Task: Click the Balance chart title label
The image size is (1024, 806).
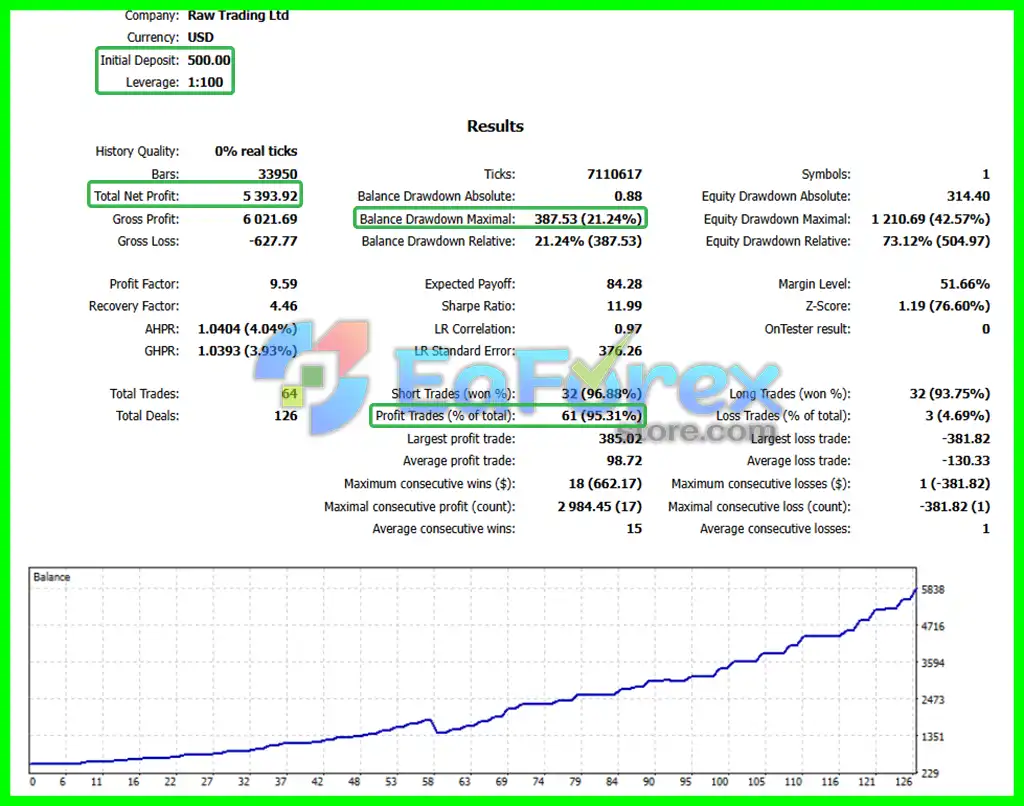Action: (x=52, y=577)
